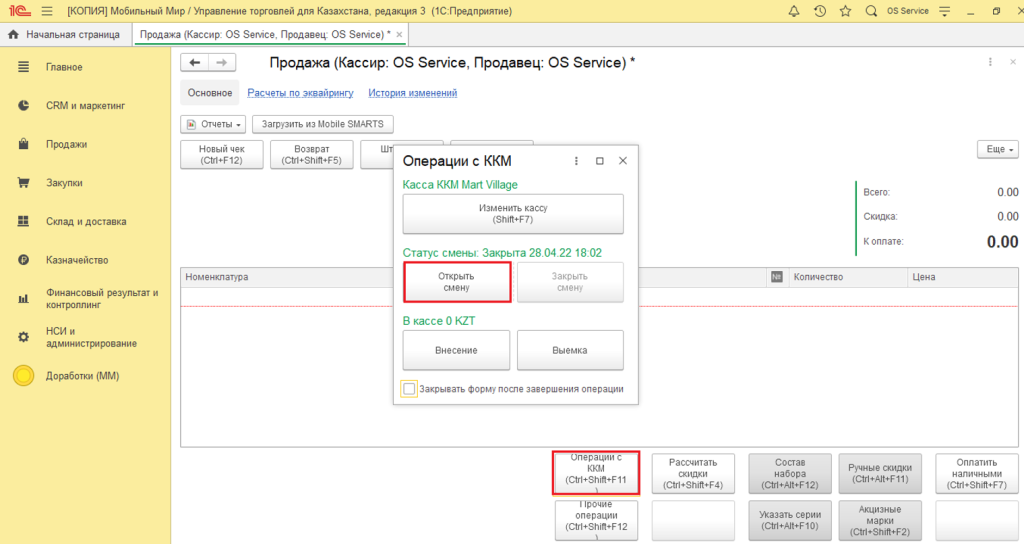Click the Номенклатура column header
This screenshot has height=544, width=1024.
point(217,277)
